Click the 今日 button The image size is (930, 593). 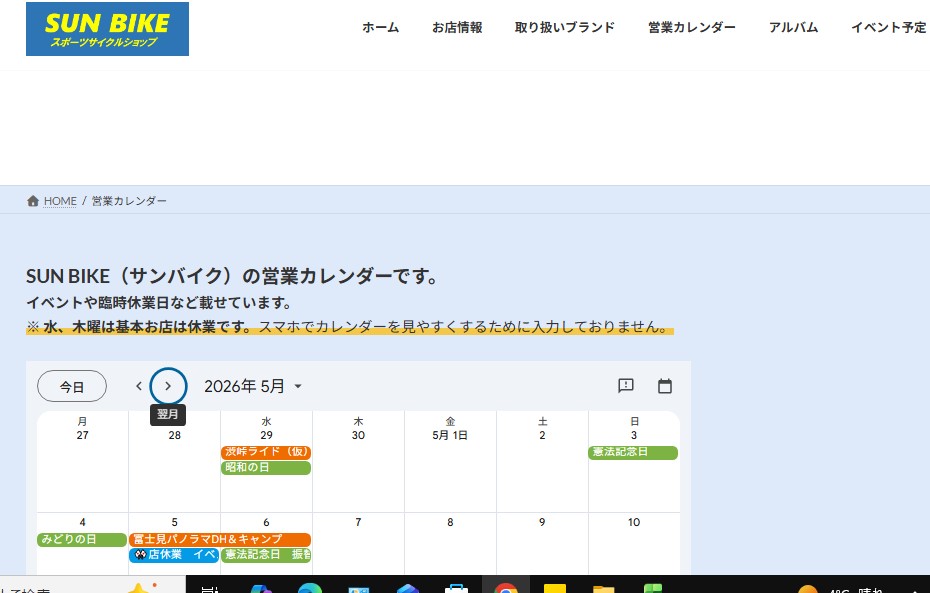72,386
